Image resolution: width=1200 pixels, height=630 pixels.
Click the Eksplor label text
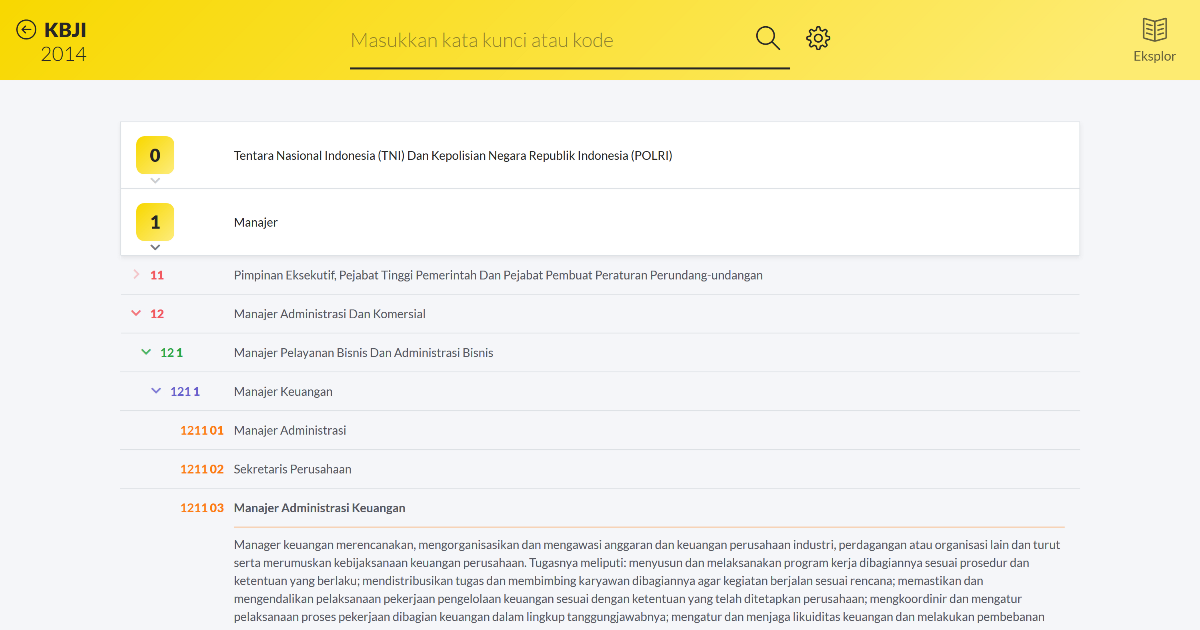tap(1154, 56)
